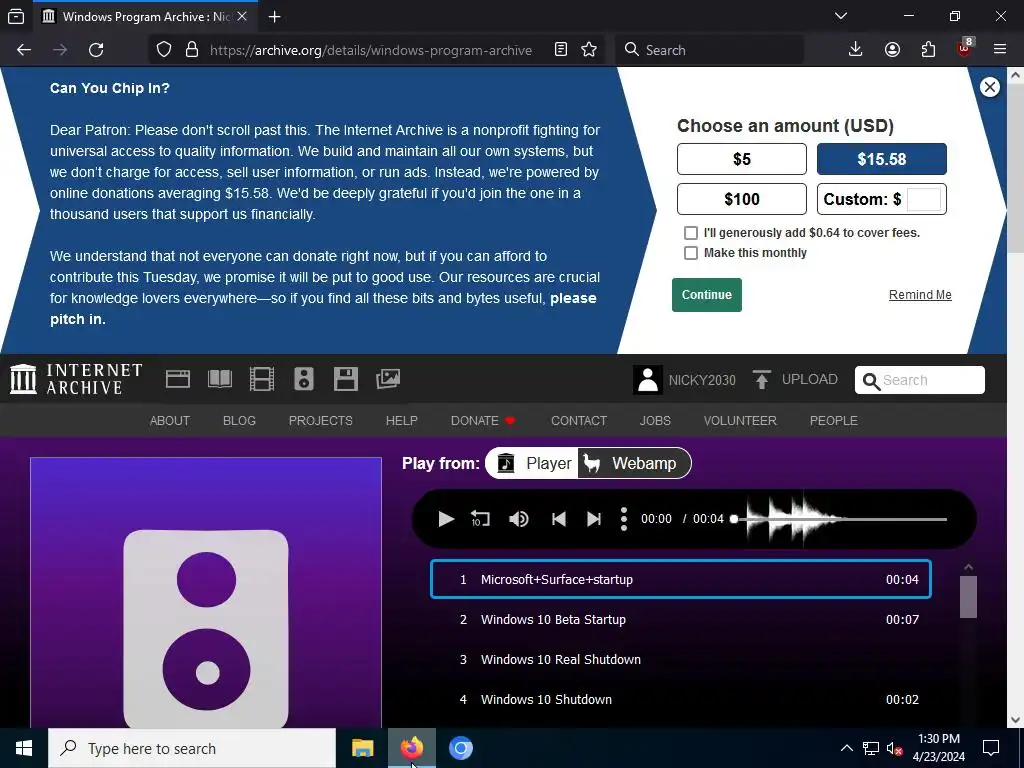The height and width of the screenshot is (768, 1024).
Task: Open uBlock Origin extension icon
Action: pyautogui.click(x=964, y=48)
